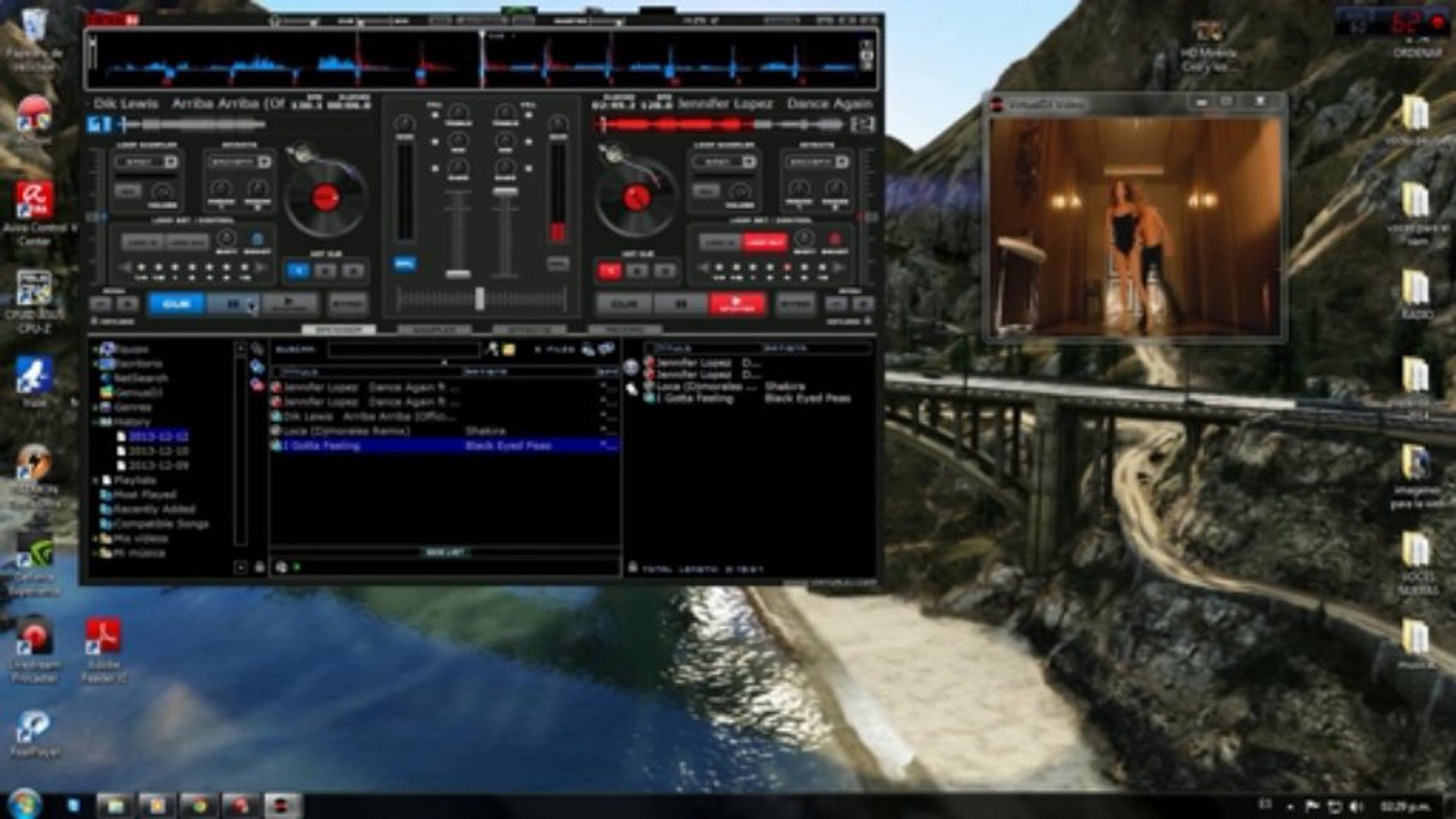
Task: Toggle bass kill on the right mixer channel
Action: click(529, 168)
